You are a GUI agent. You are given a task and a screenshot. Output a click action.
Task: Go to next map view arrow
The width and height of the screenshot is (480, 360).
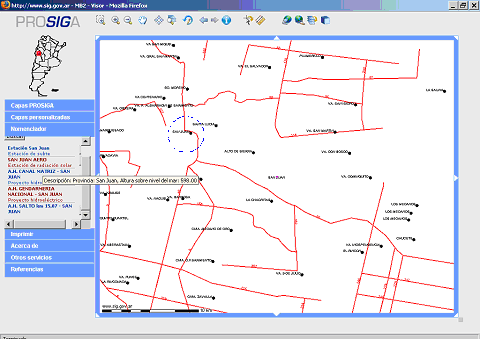(x=215, y=20)
